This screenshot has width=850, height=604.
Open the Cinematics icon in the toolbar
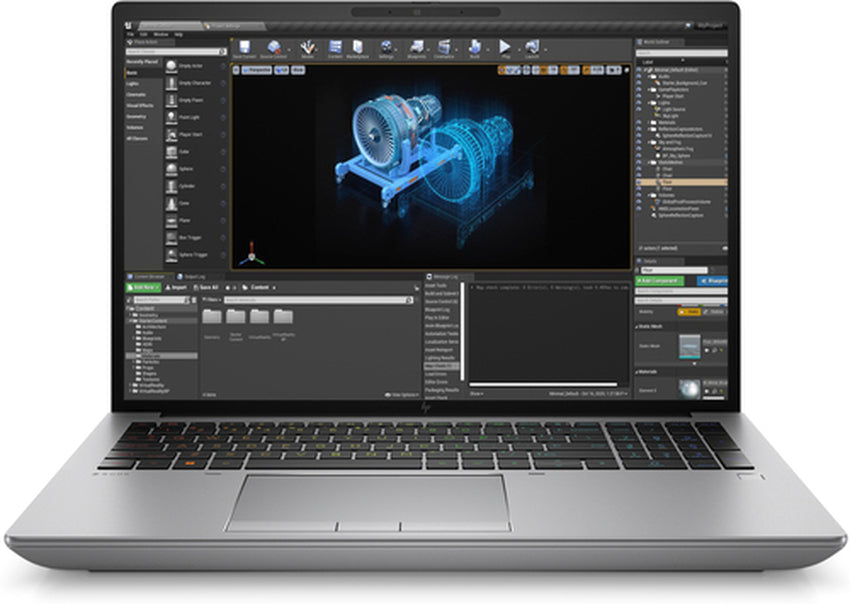click(442, 46)
